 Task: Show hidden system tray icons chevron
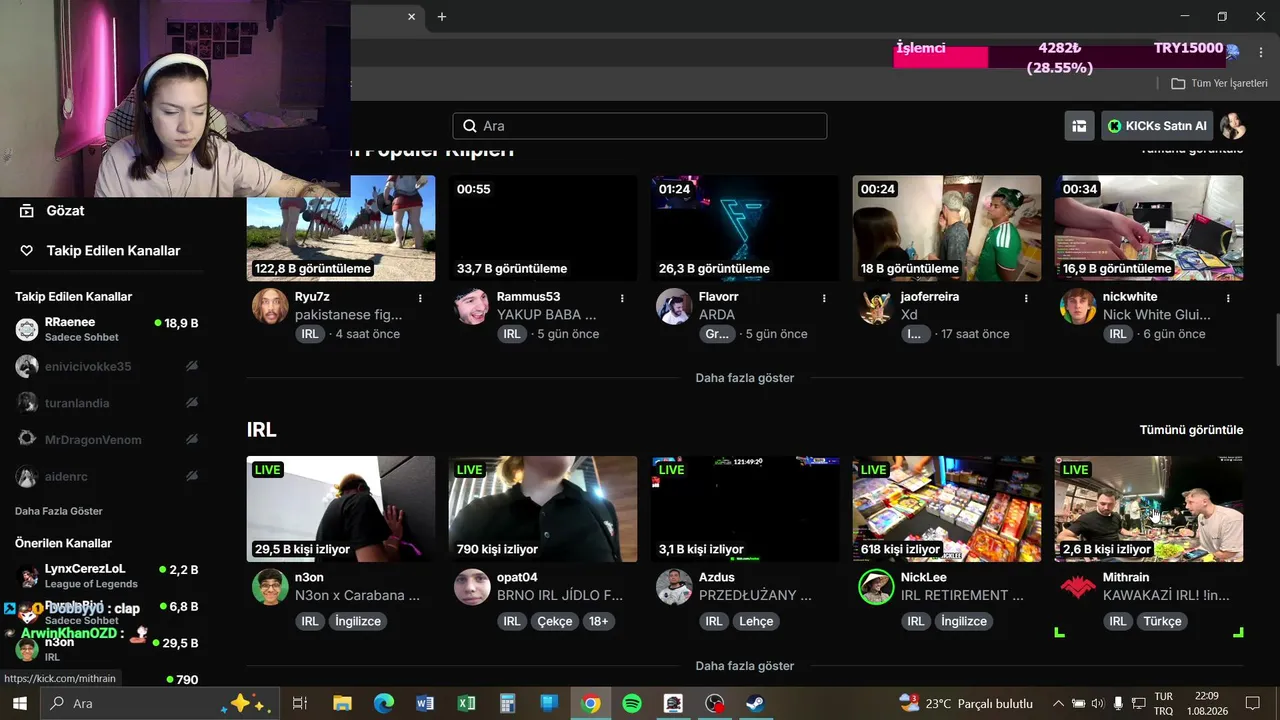click(1058, 704)
